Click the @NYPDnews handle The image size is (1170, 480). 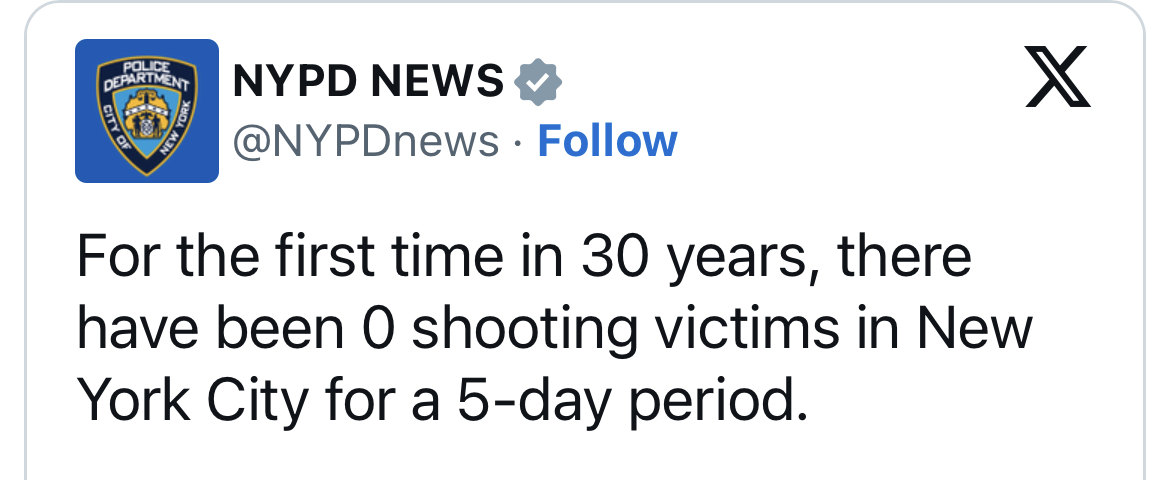pos(365,141)
